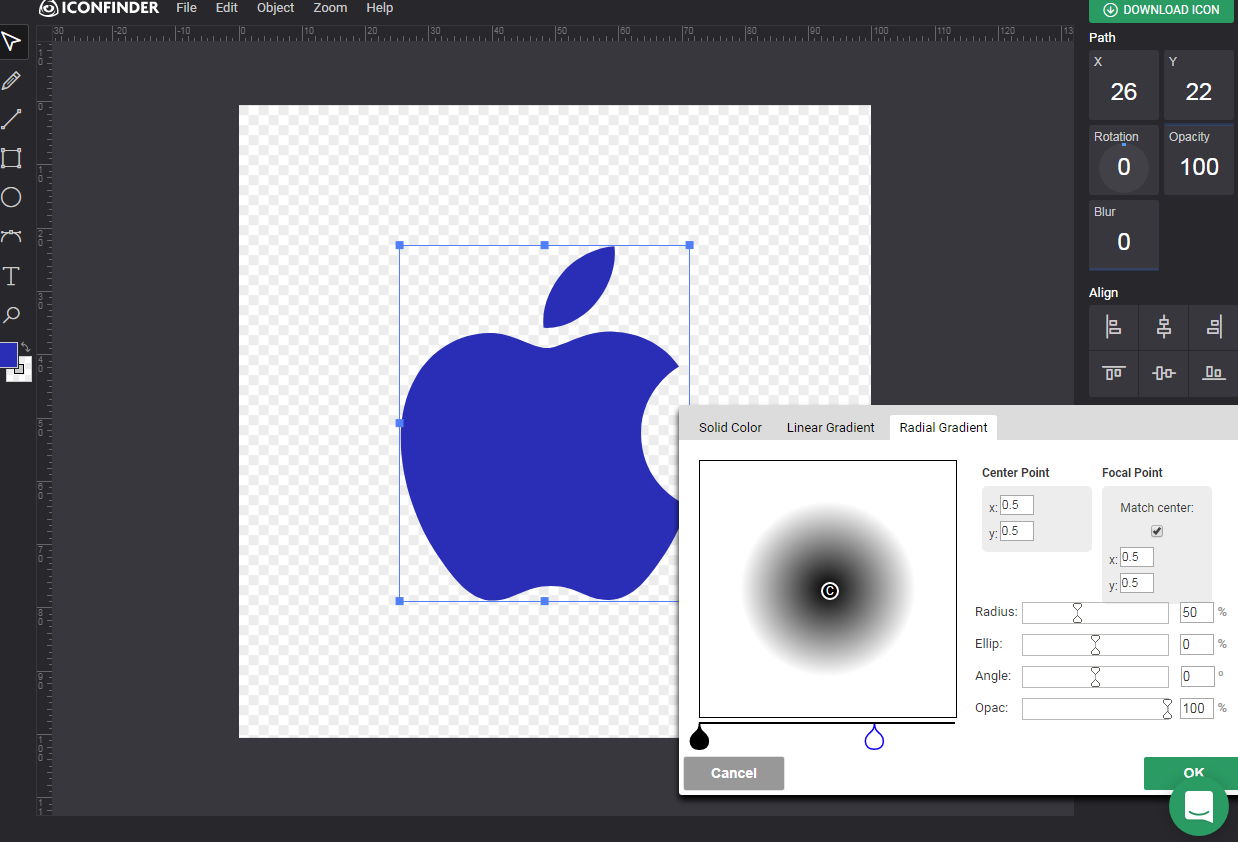This screenshot has width=1238, height=842.
Task: Click the Center Point x field
Action: [x=1017, y=505]
